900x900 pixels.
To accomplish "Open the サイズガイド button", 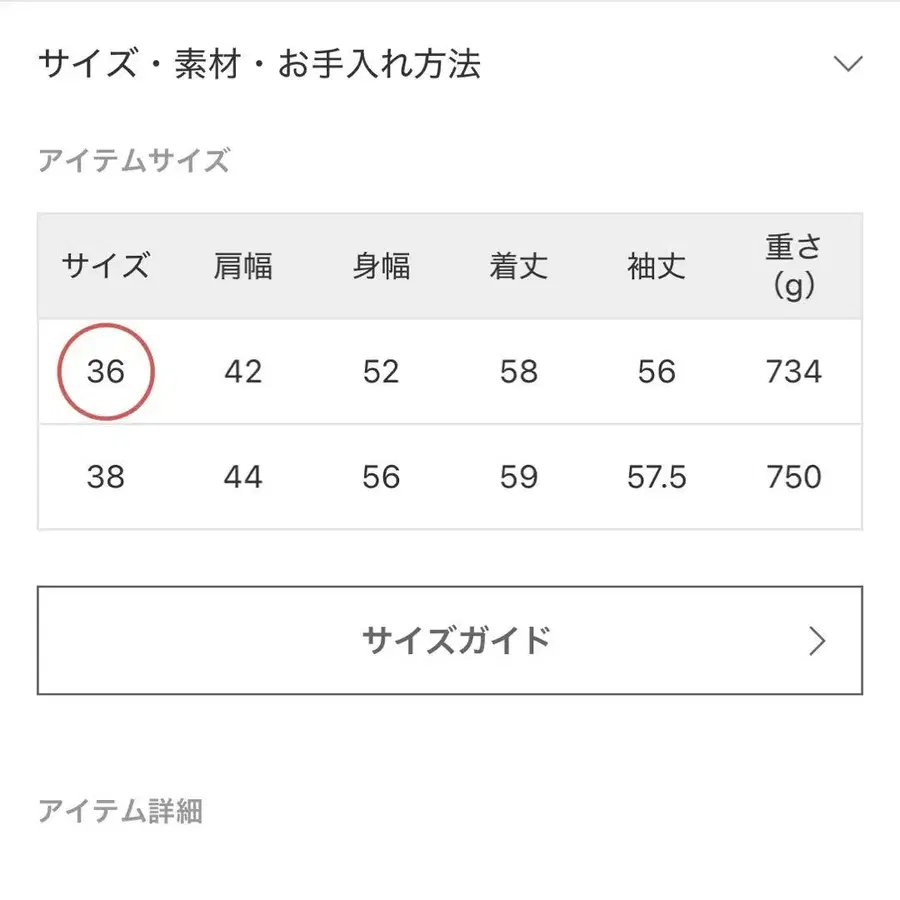I will click(x=450, y=640).
